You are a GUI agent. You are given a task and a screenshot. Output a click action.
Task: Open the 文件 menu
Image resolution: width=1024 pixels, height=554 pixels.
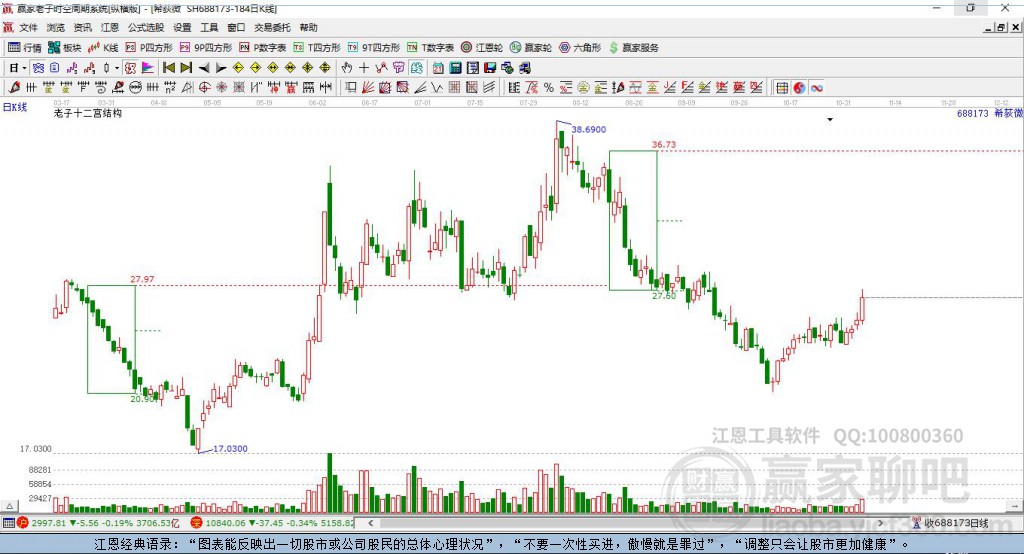[x=29, y=27]
